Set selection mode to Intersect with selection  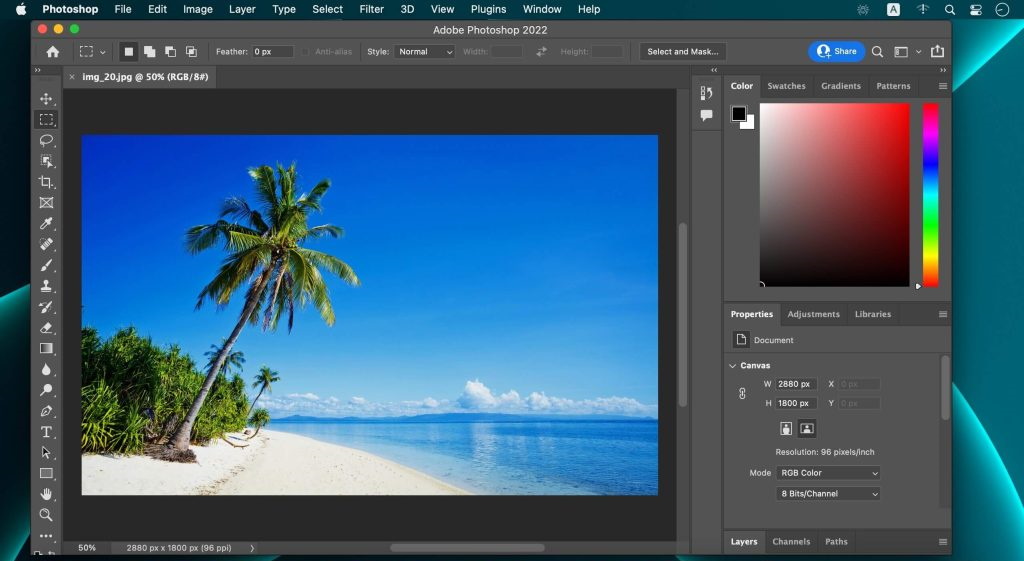pos(191,52)
